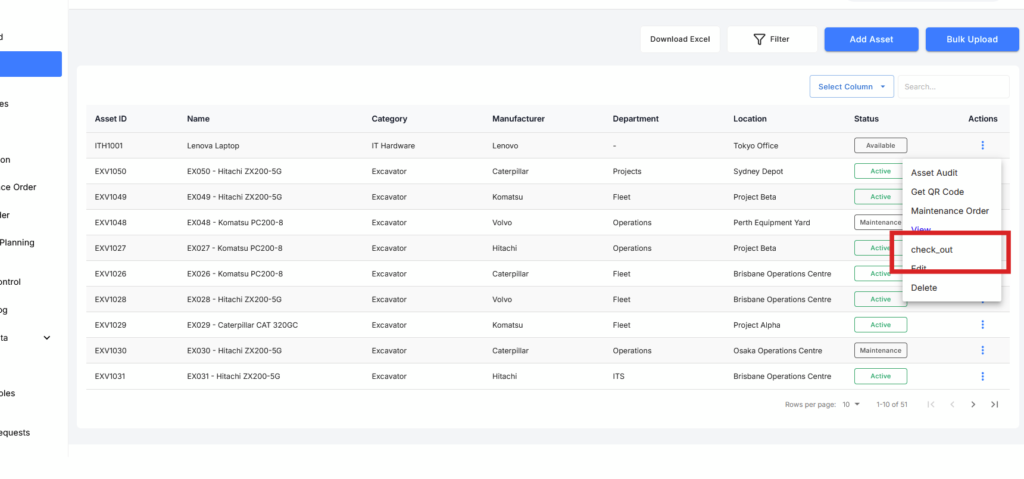
Task: Select asset ID EXV1049
Action: 110,197
